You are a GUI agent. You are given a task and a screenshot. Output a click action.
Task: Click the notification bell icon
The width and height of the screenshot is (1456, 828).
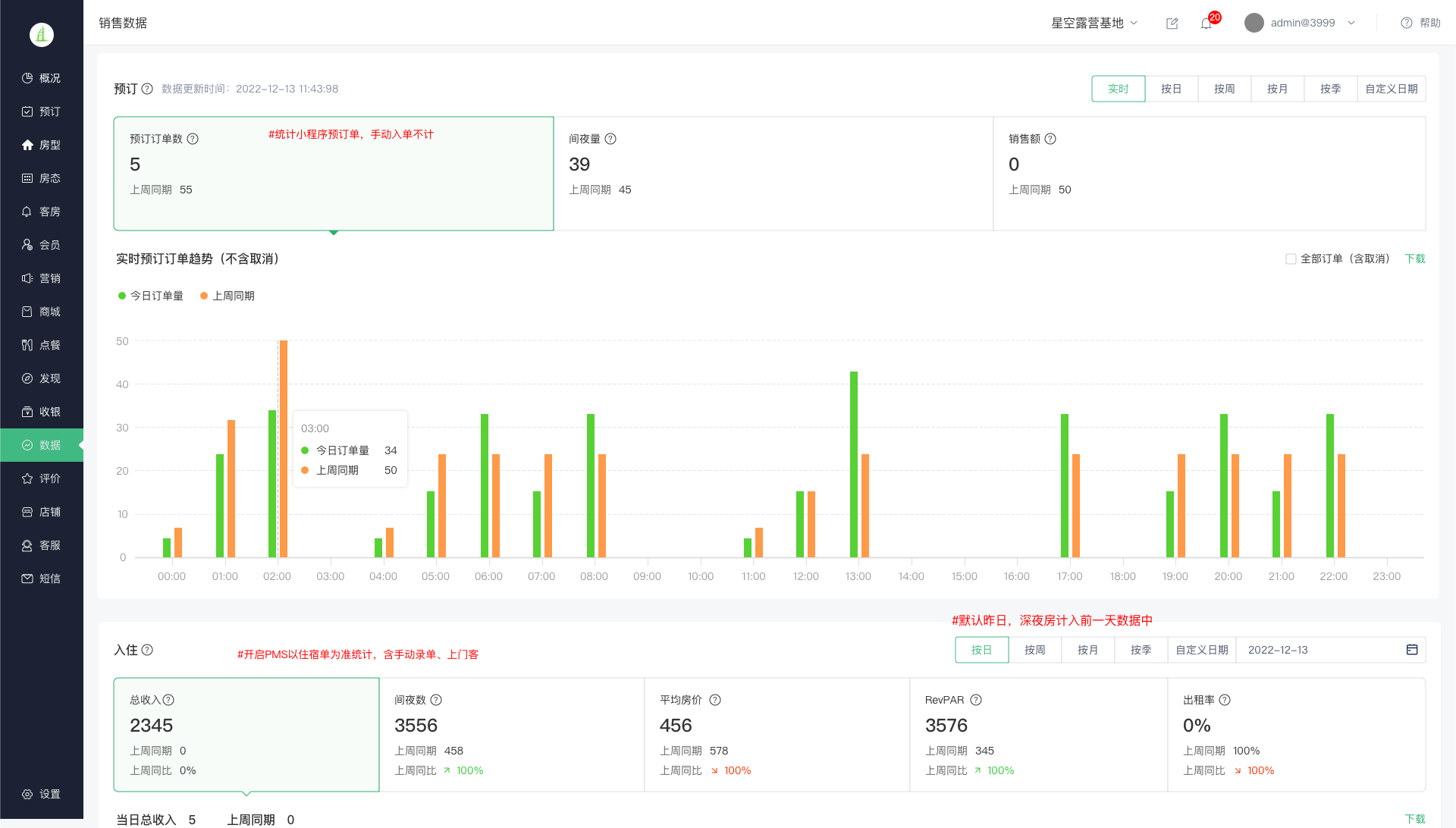tap(1206, 24)
